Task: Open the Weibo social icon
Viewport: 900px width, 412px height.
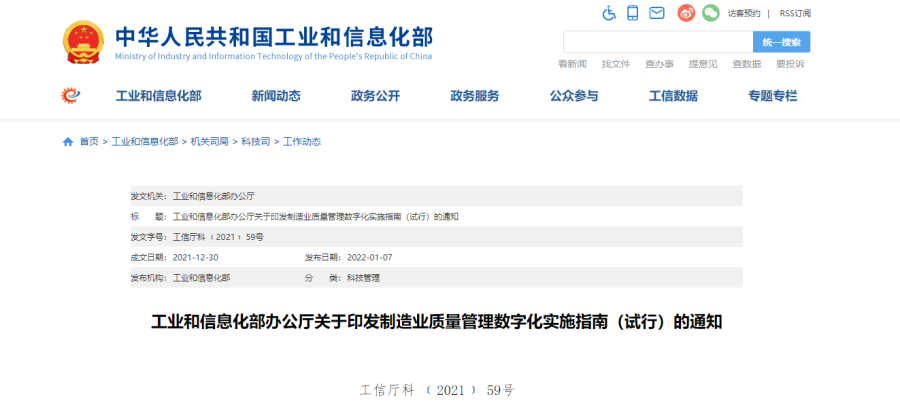Action: [x=686, y=13]
